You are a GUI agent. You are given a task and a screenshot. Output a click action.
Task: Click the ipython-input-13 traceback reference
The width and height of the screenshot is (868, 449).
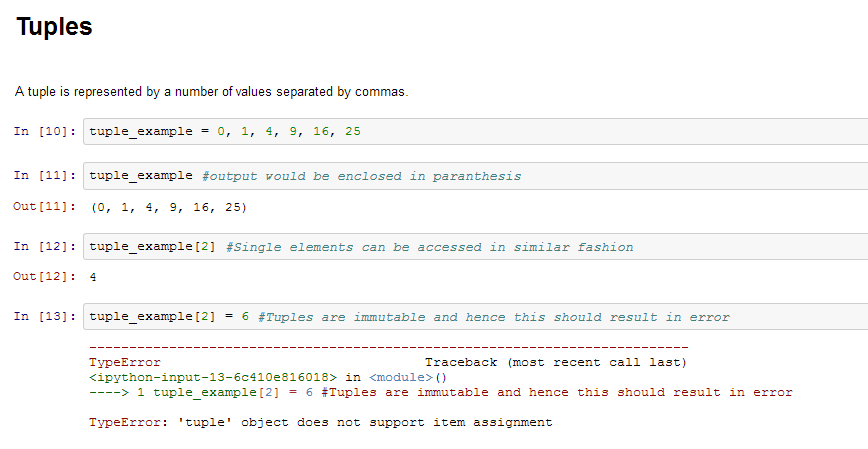[212, 377]
